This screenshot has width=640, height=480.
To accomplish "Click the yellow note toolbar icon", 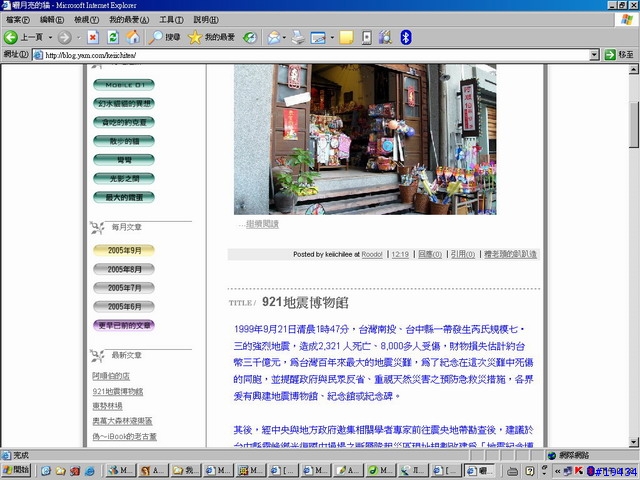I will pyautogui.click(x=347, y=38).
